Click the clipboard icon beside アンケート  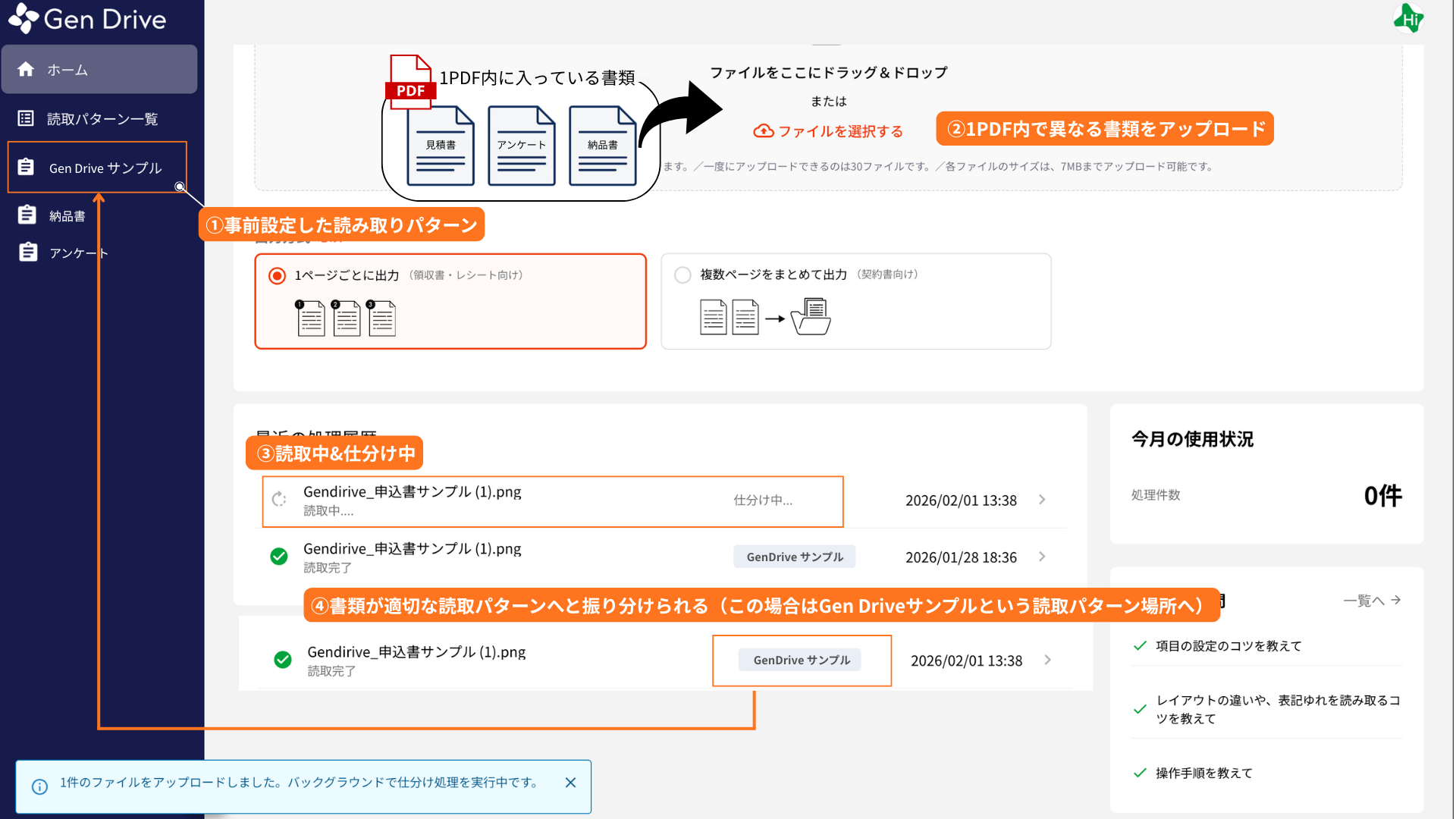pyautogui.click(x=28, y=252)
